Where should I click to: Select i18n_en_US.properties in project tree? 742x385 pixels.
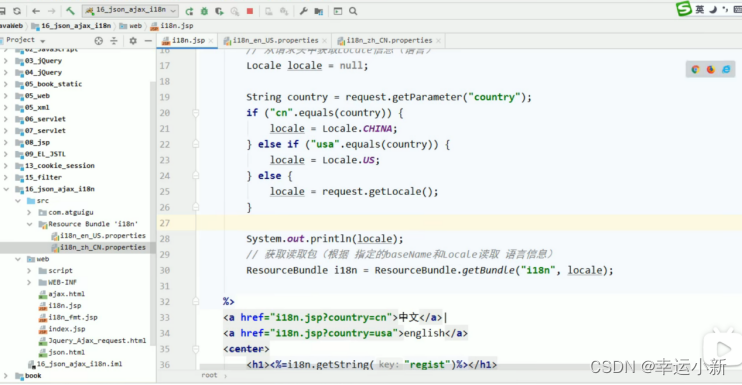pos(98,236)
